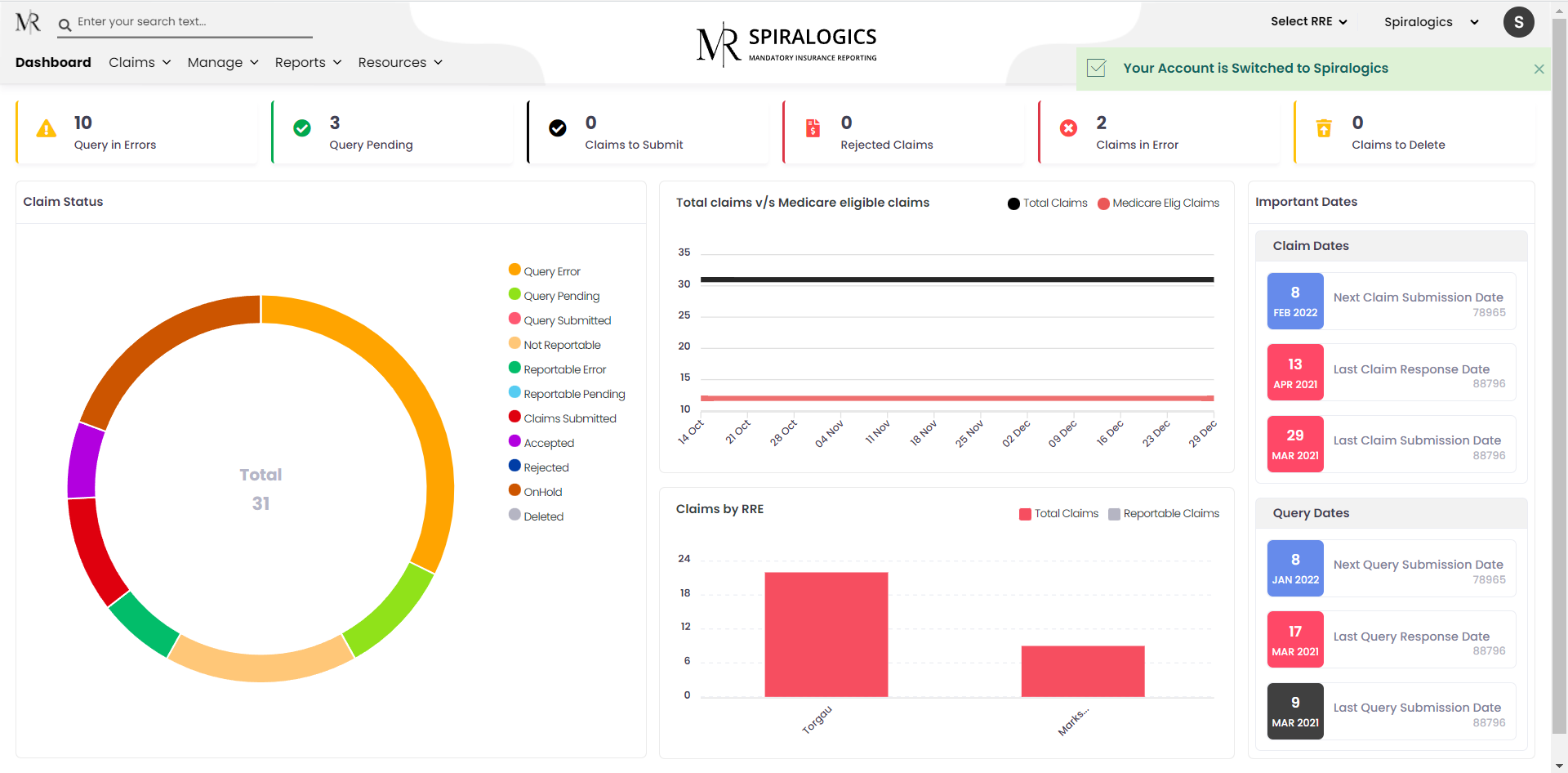The width and height of the screenshot is (1568, 773).
Task: Click the search text input field
Action: coord(192,22)
